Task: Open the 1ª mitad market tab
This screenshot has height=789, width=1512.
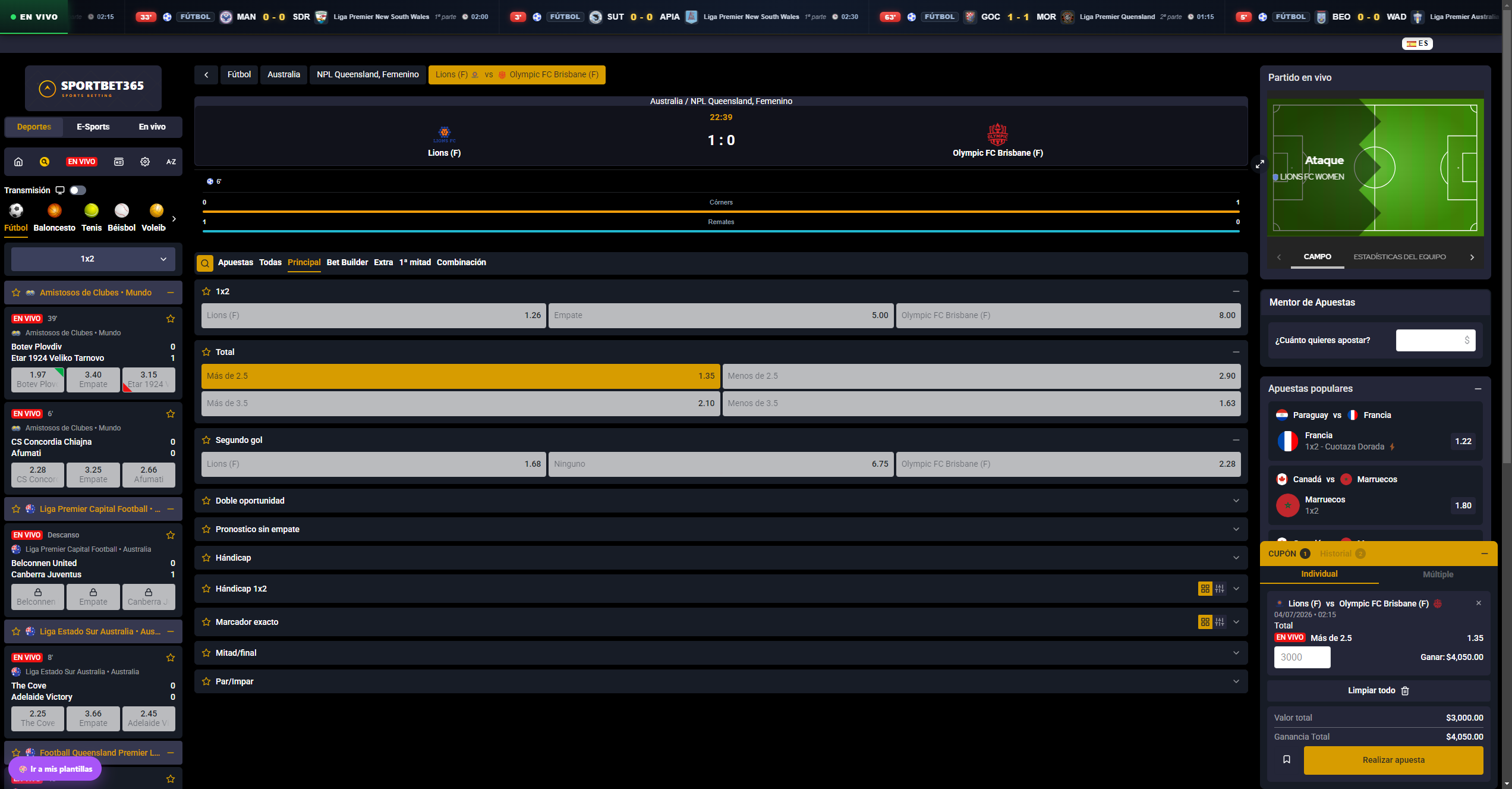Action: (415, 262)
